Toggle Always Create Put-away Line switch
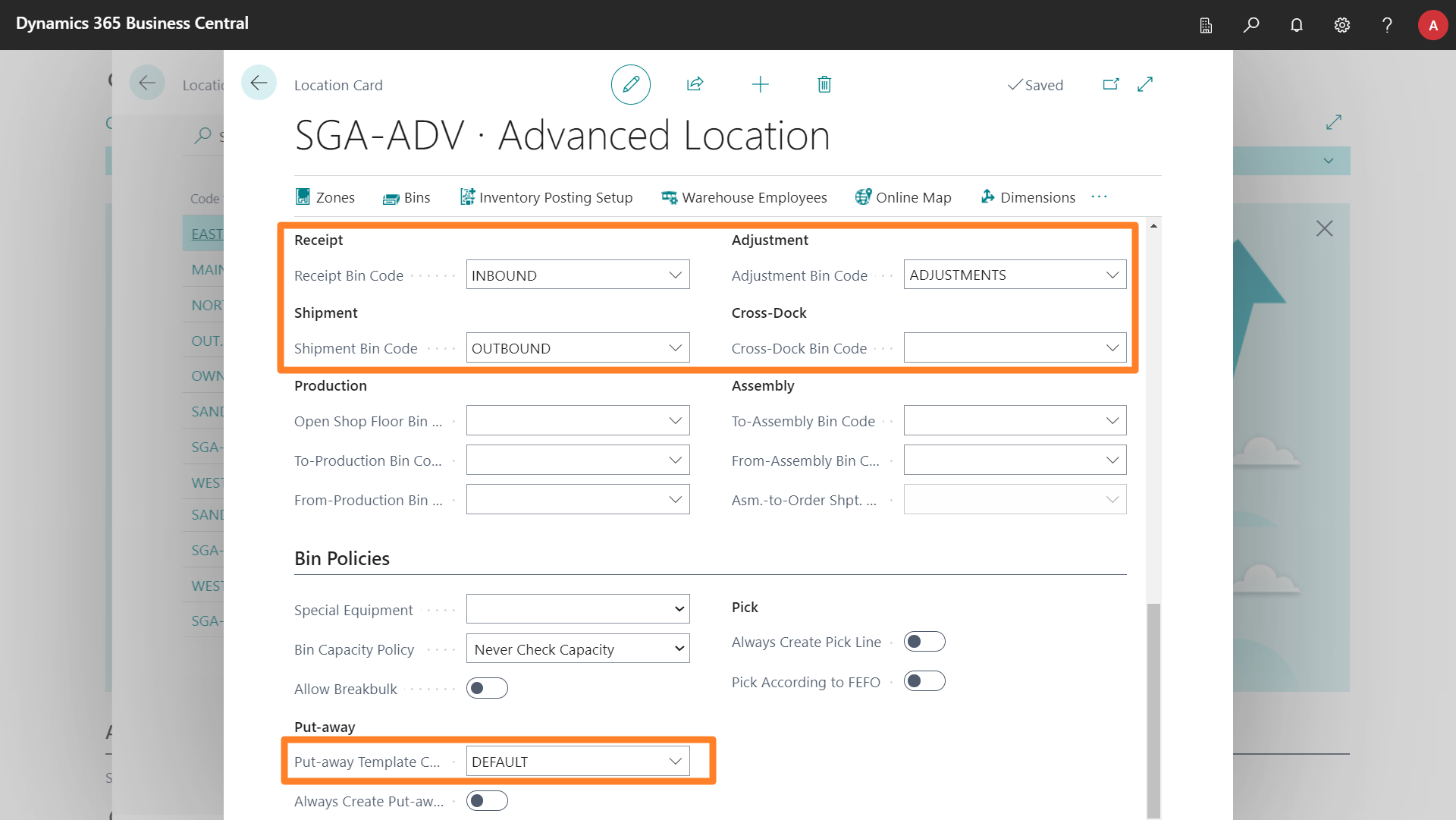Viewport: 1456px width, 820px height. (487, 801)
